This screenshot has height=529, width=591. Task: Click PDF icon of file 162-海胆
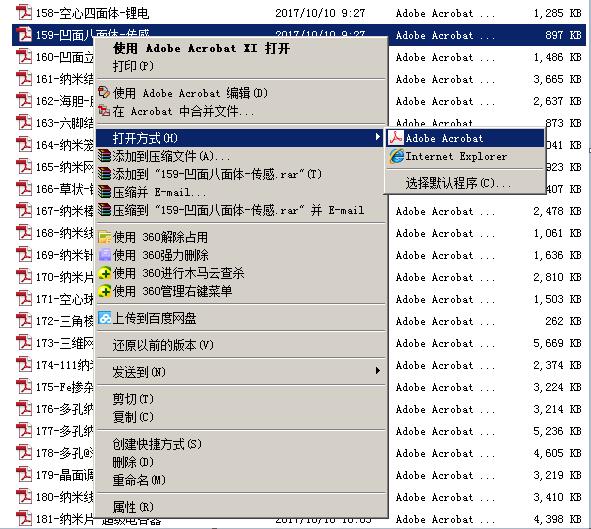click(x=24, y=101)
